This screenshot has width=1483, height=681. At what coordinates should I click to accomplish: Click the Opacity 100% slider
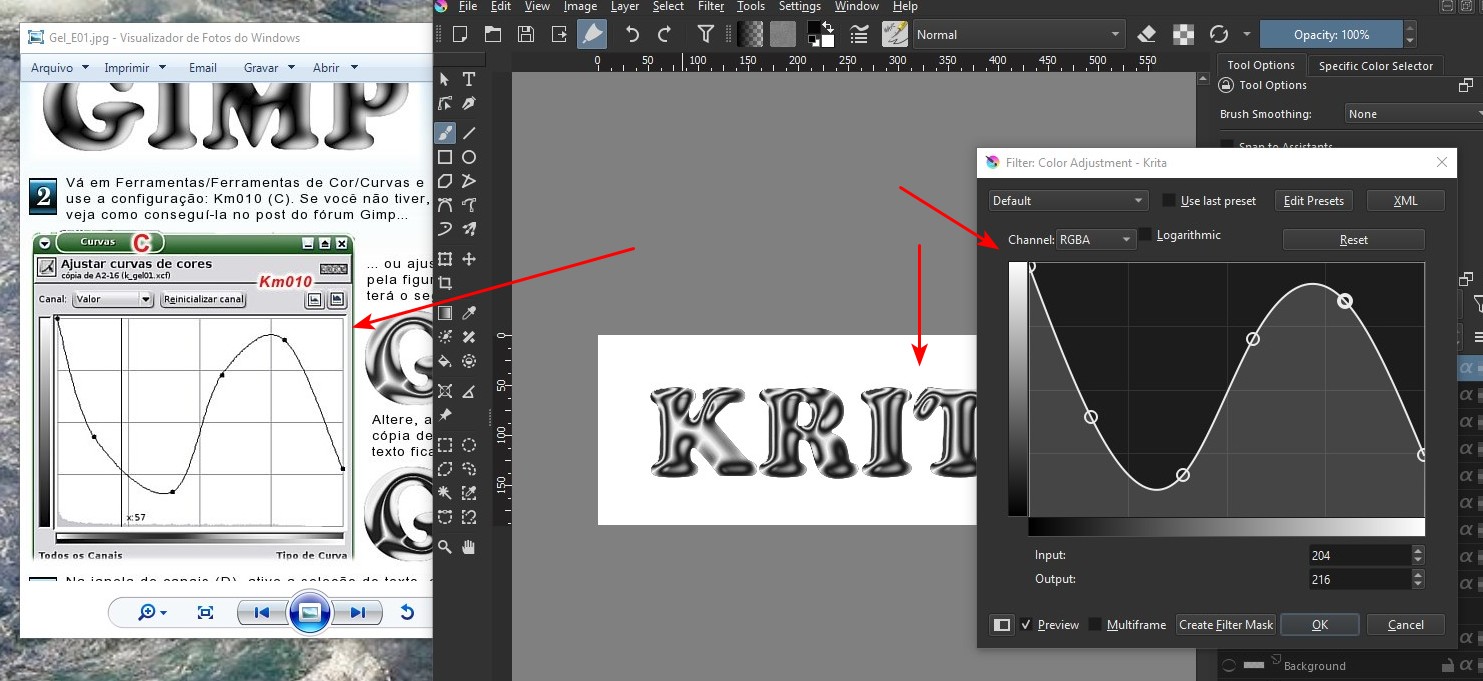coord(1330,34)
